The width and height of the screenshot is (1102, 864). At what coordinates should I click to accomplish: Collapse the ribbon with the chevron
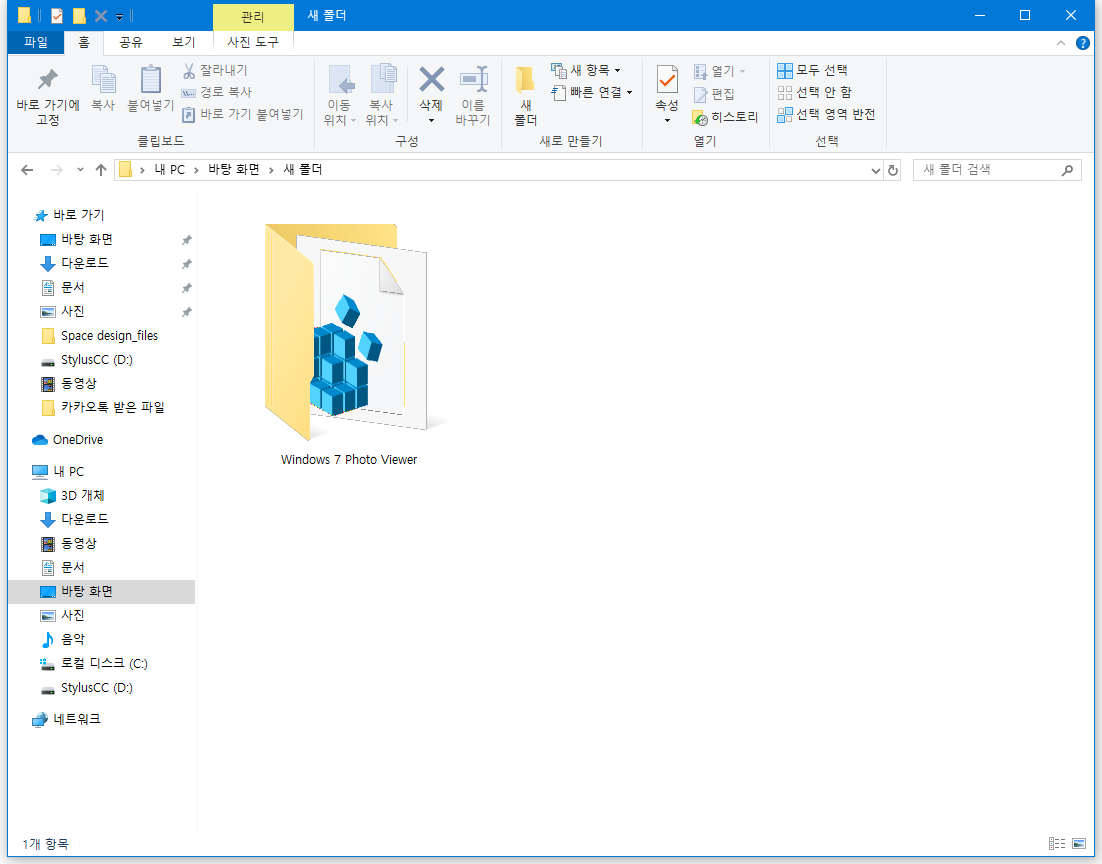tap(1061, 44)
